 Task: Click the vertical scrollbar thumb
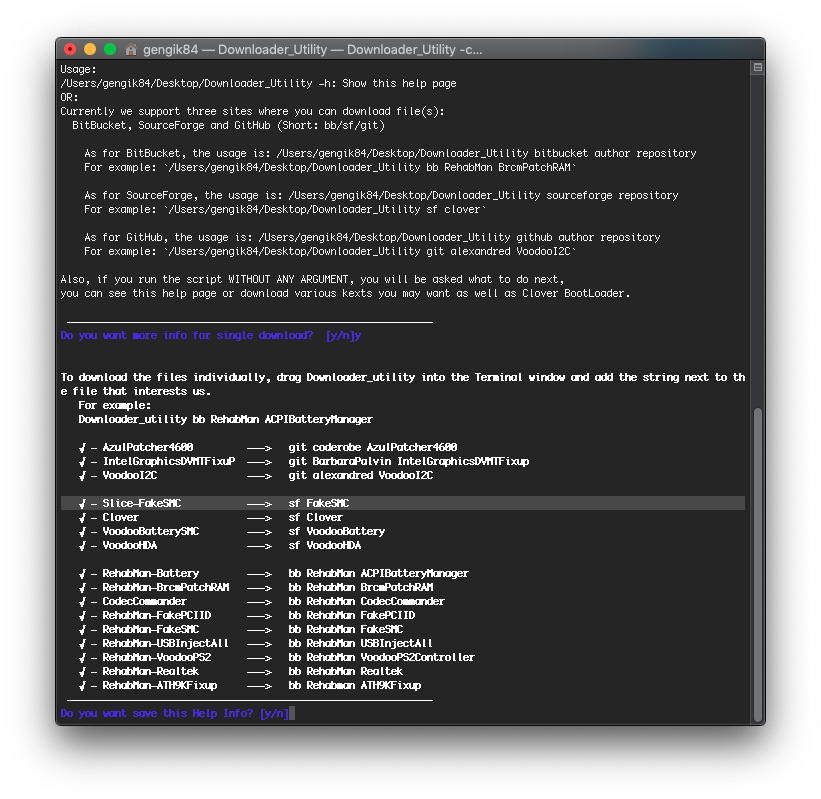pos(757,564)
